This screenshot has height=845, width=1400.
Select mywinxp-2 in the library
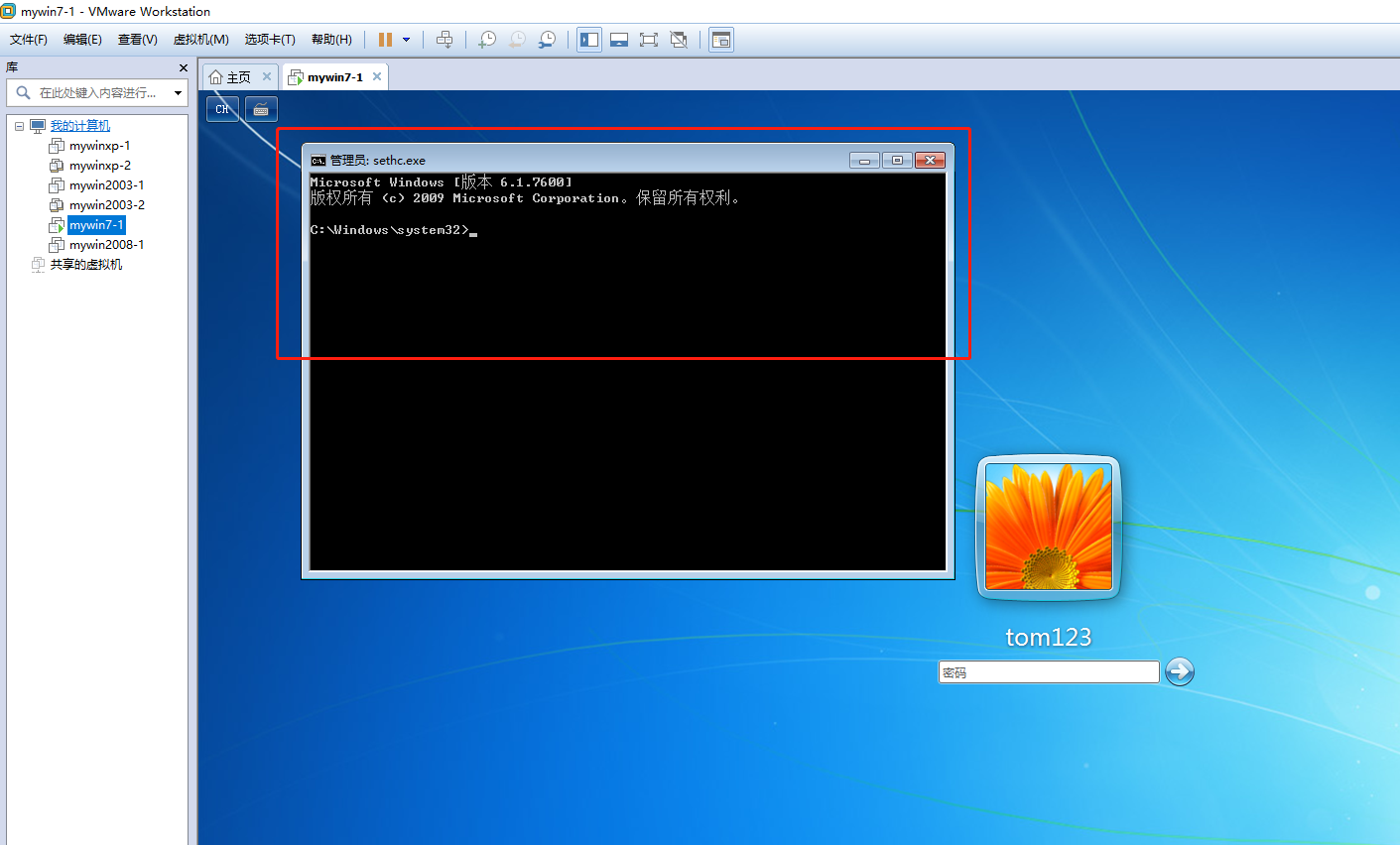(x=99, y=166)
